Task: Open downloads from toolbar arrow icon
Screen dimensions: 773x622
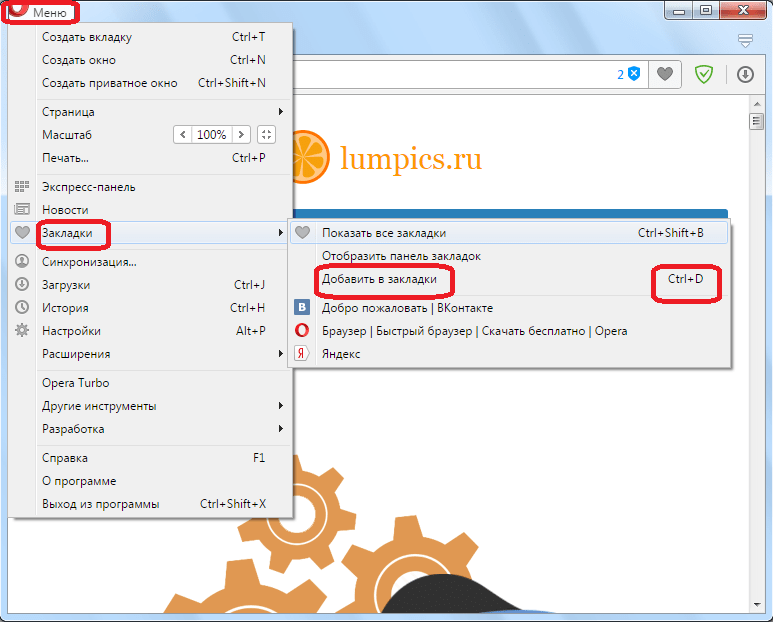Action: click(x=745, y=74)
